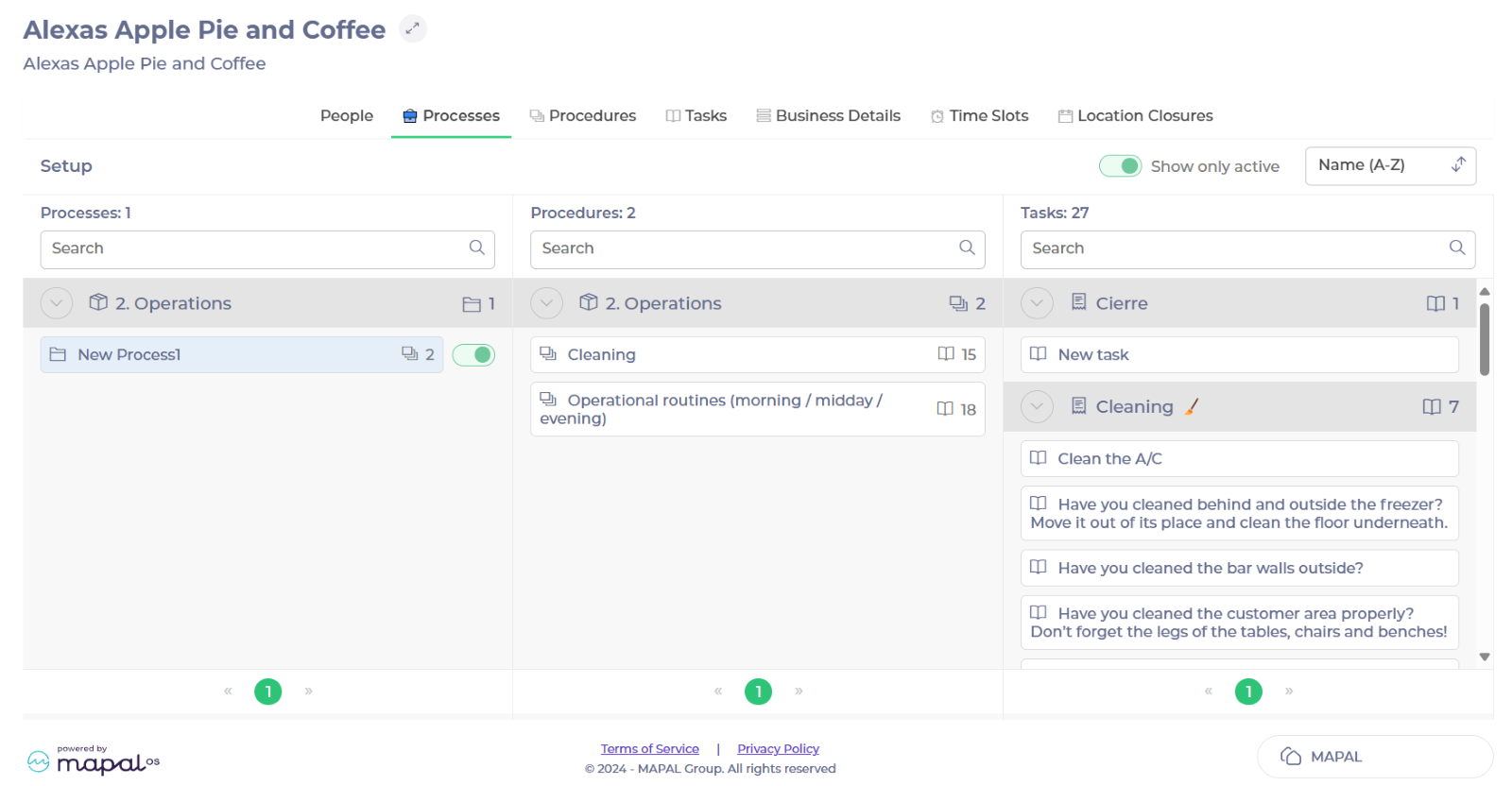The width and height of the screenshot is (1512, 786).
Task: Switch to the Tasks tab
Action: 696,115
